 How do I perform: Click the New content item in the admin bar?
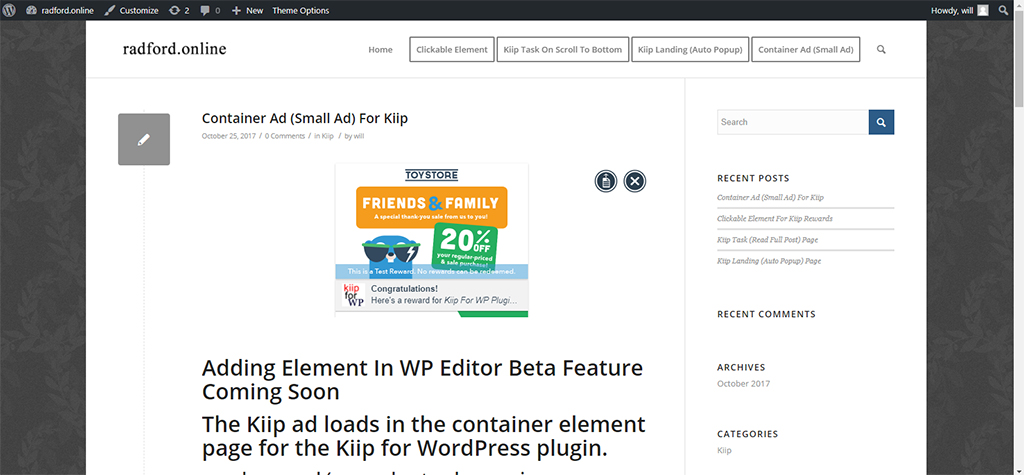pos(248,10)
